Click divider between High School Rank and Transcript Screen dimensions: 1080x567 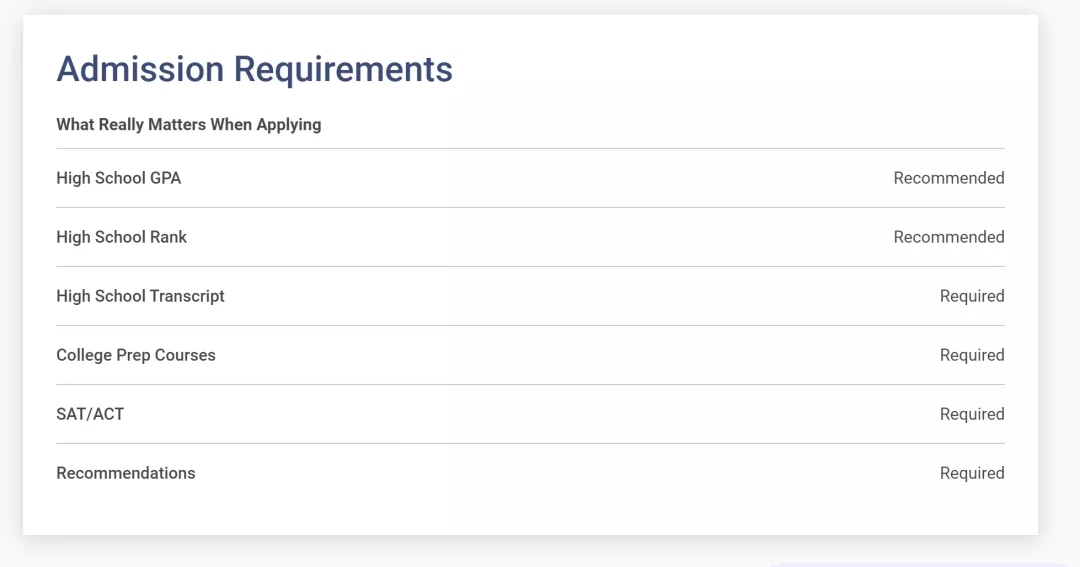click(x=530, y=266)
